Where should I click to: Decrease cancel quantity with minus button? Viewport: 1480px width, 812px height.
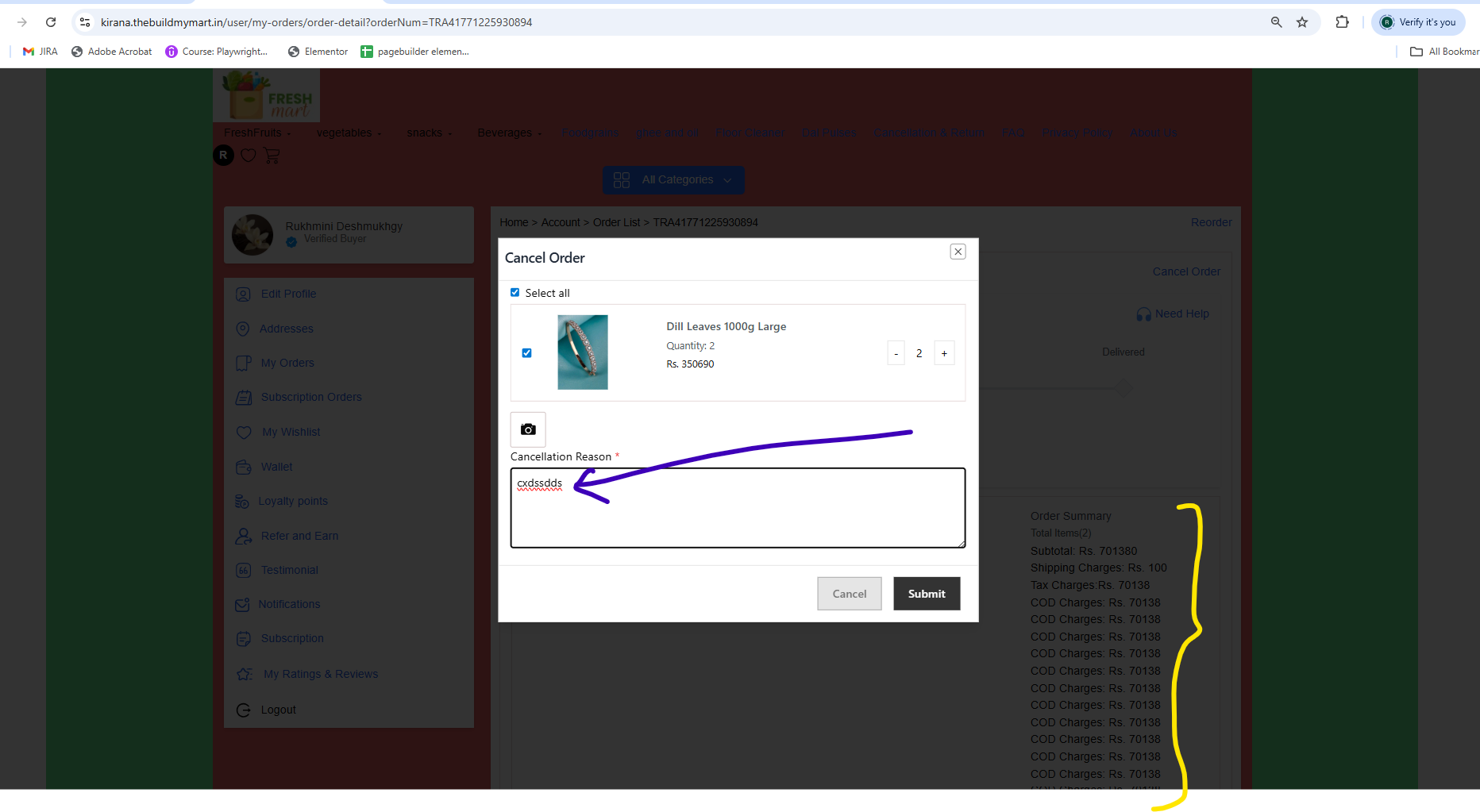tap(896, 353)
